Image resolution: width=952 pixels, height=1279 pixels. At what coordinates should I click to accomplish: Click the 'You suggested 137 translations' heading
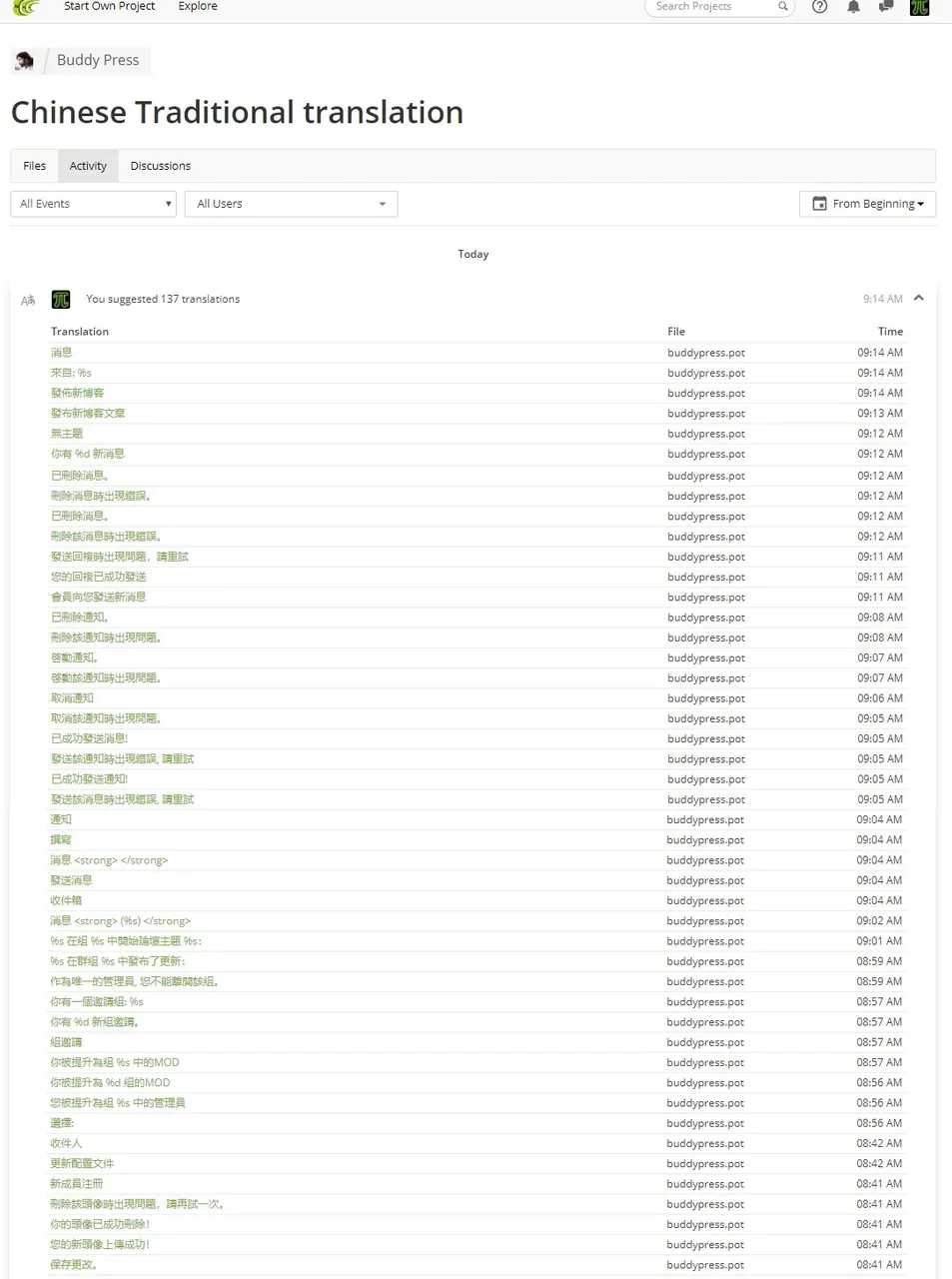(163, 299)
